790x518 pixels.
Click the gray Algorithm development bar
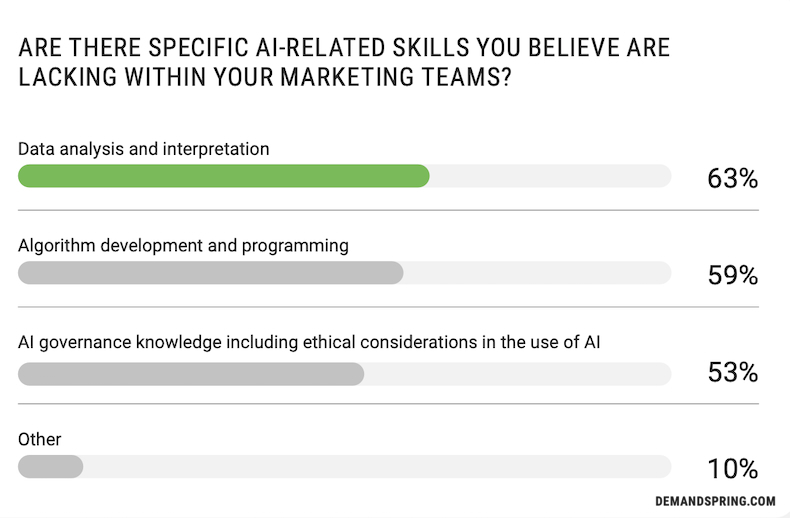click(211, 273)
